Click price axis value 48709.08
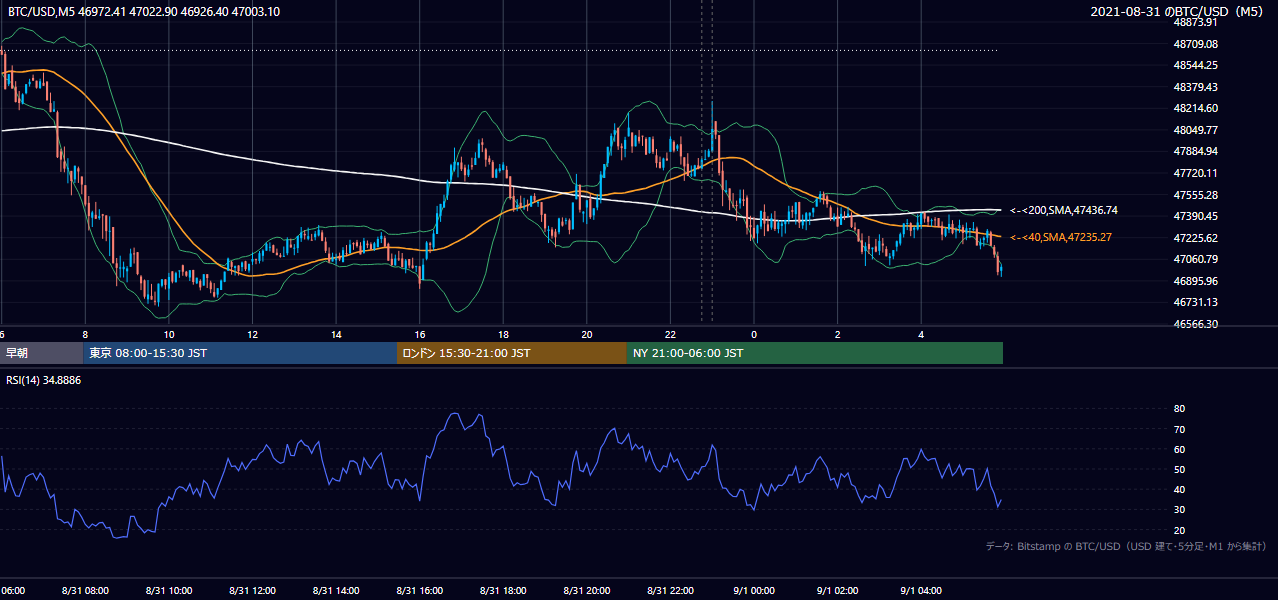Screen dimensions: 1278x600 click(x=1195, y=44)
